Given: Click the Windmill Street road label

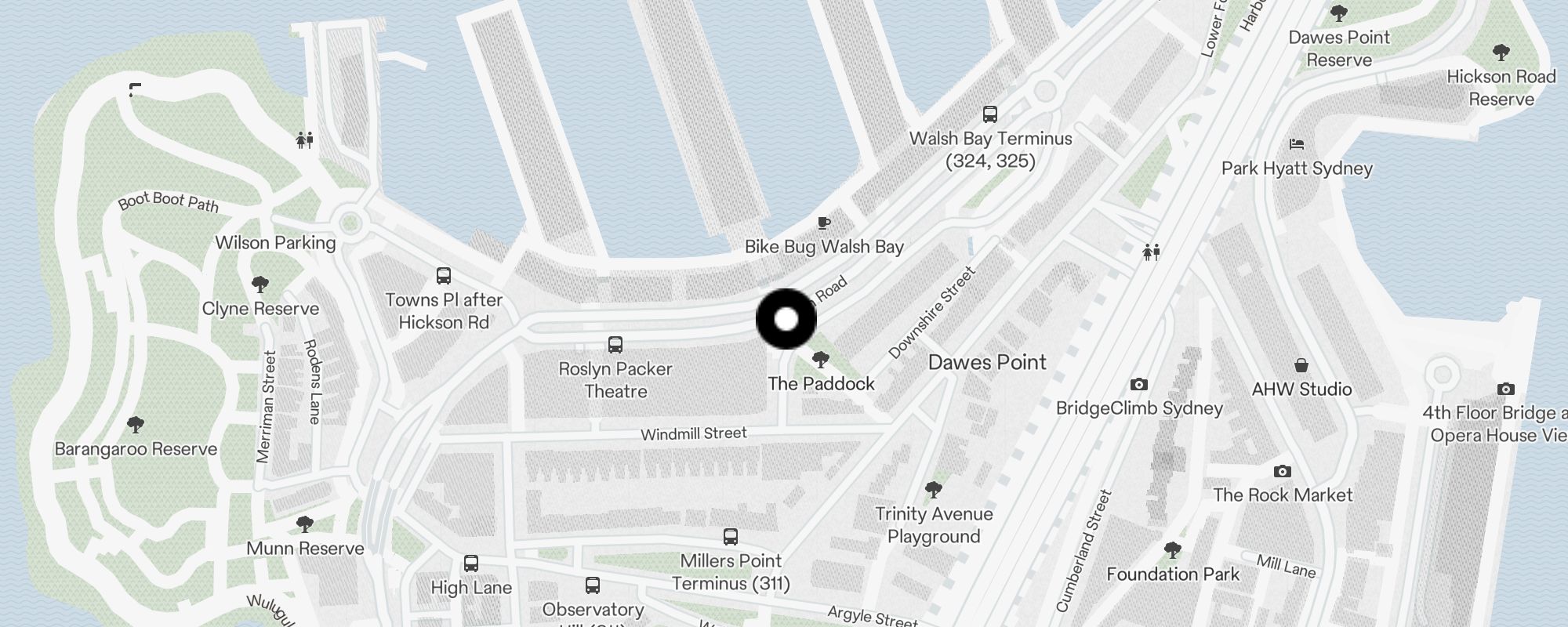Looking at the screenshot, I should (x=694, y=433).
